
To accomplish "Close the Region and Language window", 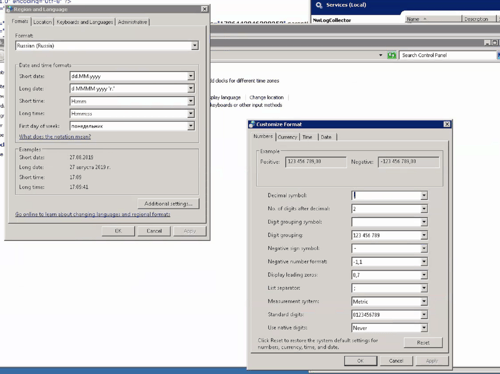I will point(204,9).
